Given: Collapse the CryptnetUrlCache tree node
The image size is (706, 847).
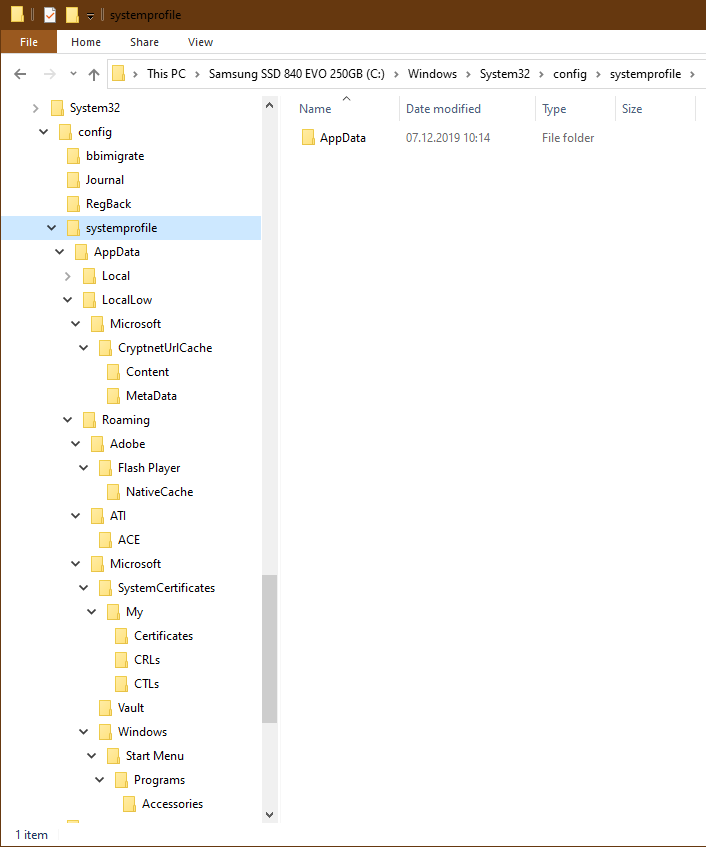Looking at the screenshot, I should [x=84, y=348].
